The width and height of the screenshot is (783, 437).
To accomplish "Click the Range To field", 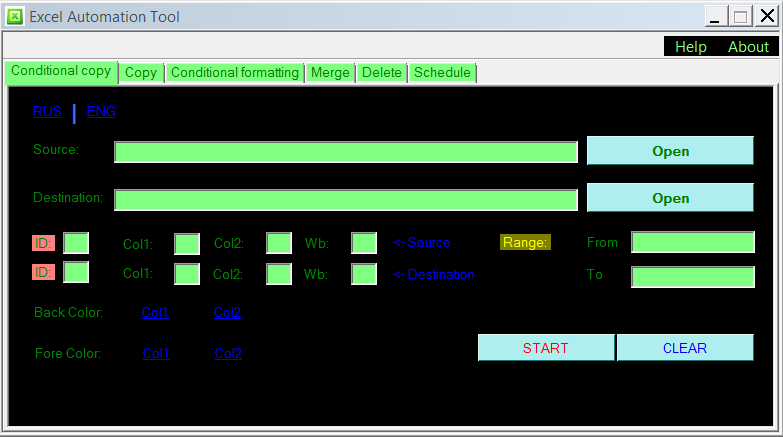I will click(x=693, y=277).
